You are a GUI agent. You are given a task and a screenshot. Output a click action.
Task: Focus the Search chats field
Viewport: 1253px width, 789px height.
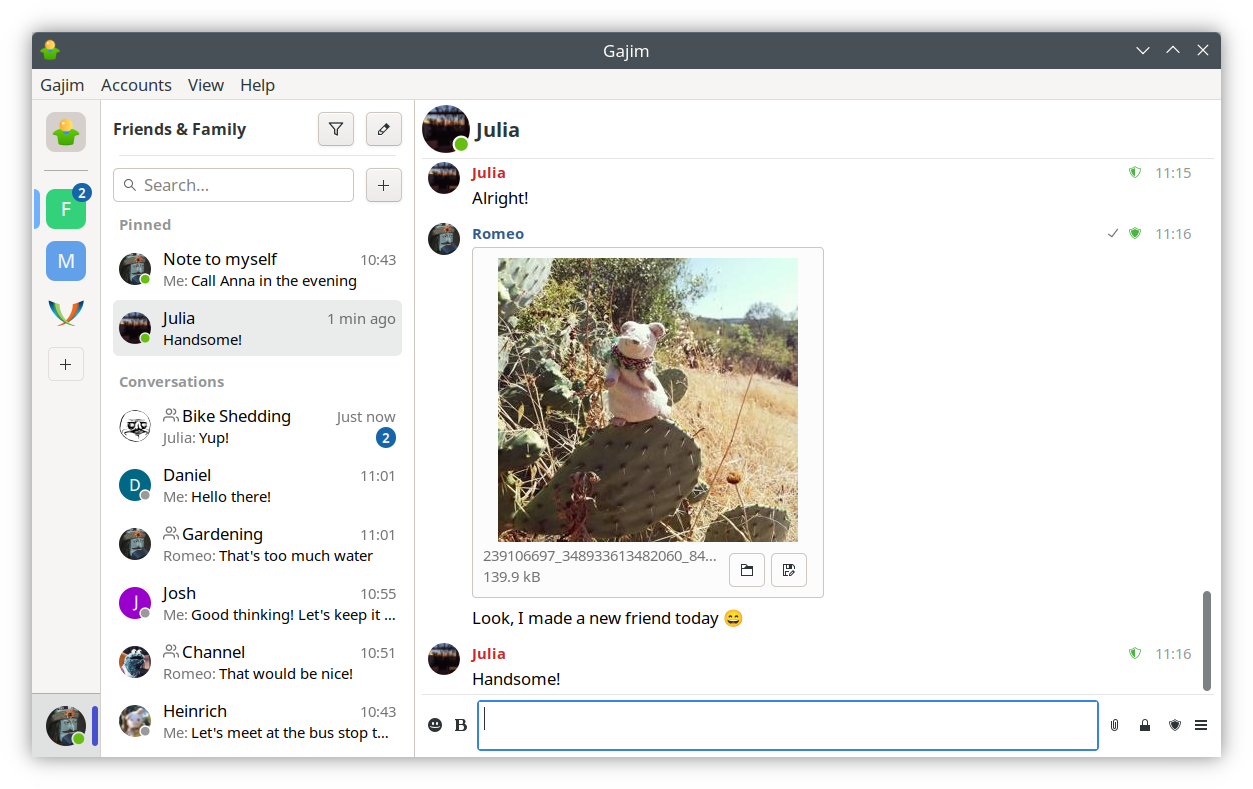tap(233, 185)
